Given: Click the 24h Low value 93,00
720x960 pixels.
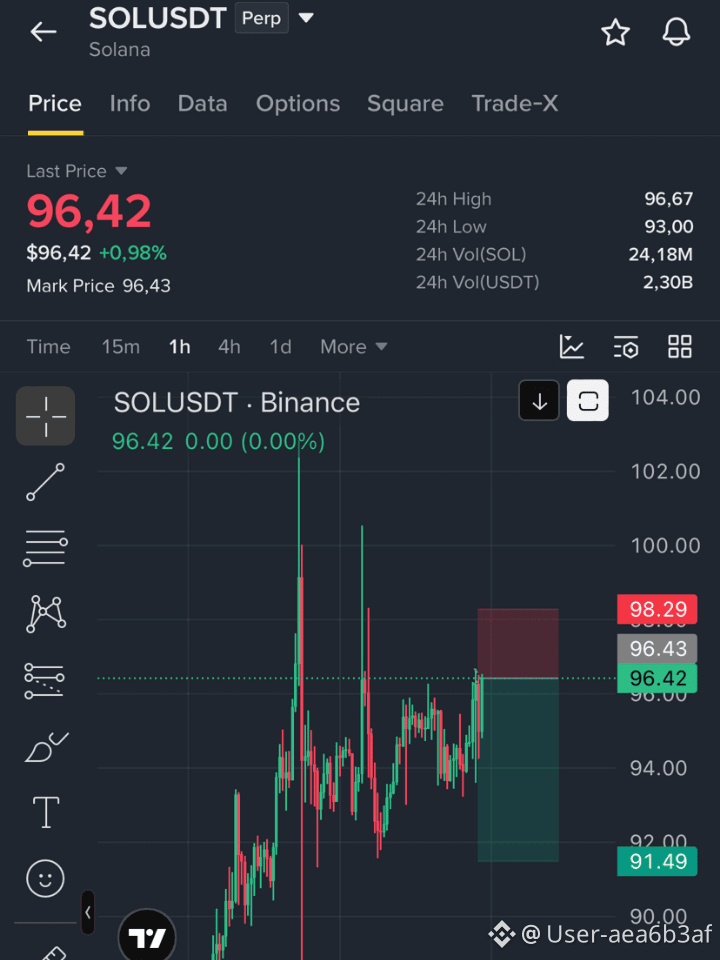Looking at the screenshot, I should click(669, 227).
